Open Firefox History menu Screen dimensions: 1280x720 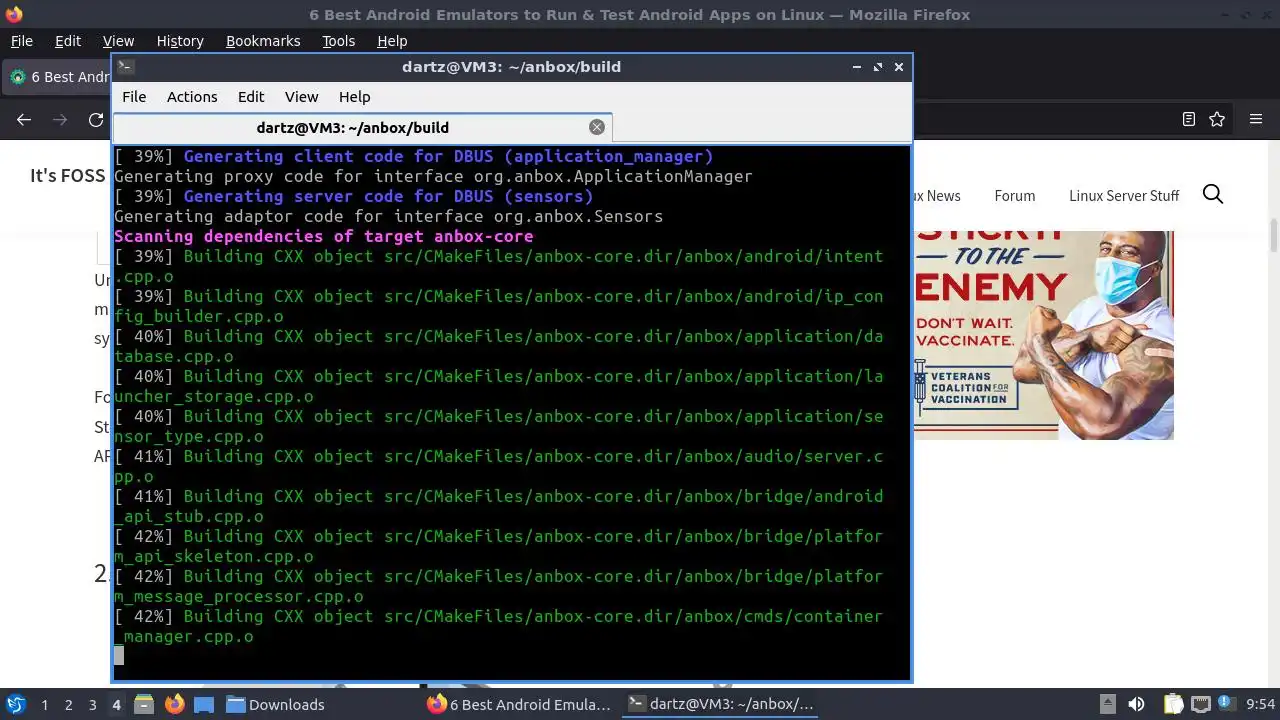[x=180, y=41]
